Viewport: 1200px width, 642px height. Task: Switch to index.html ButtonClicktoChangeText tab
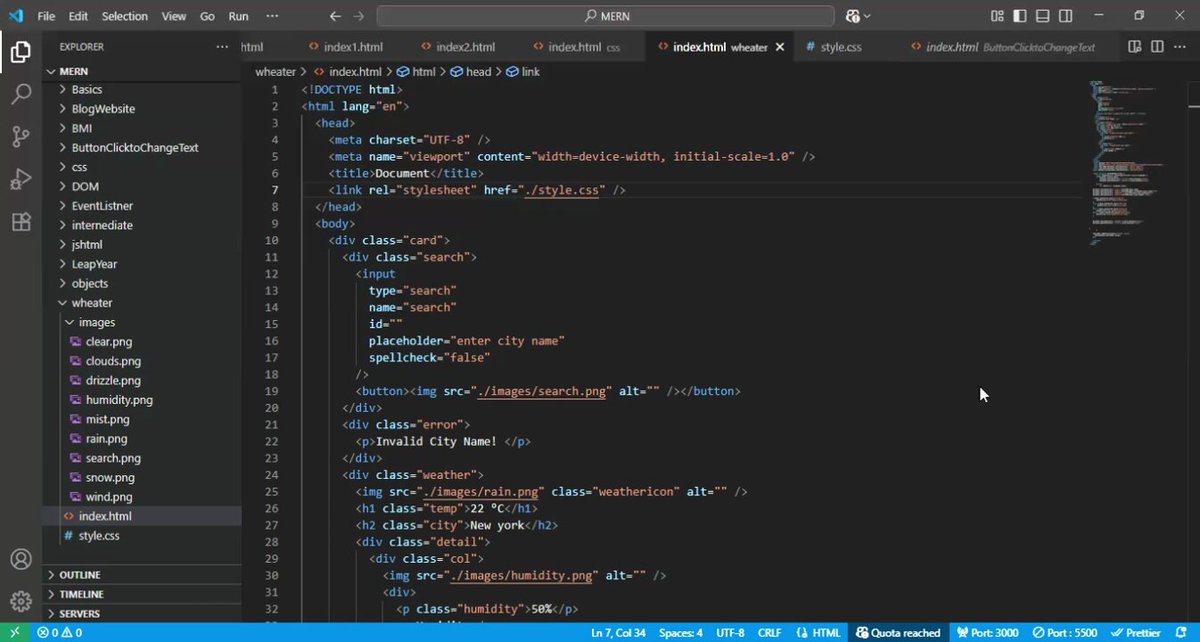point(1002,47)
